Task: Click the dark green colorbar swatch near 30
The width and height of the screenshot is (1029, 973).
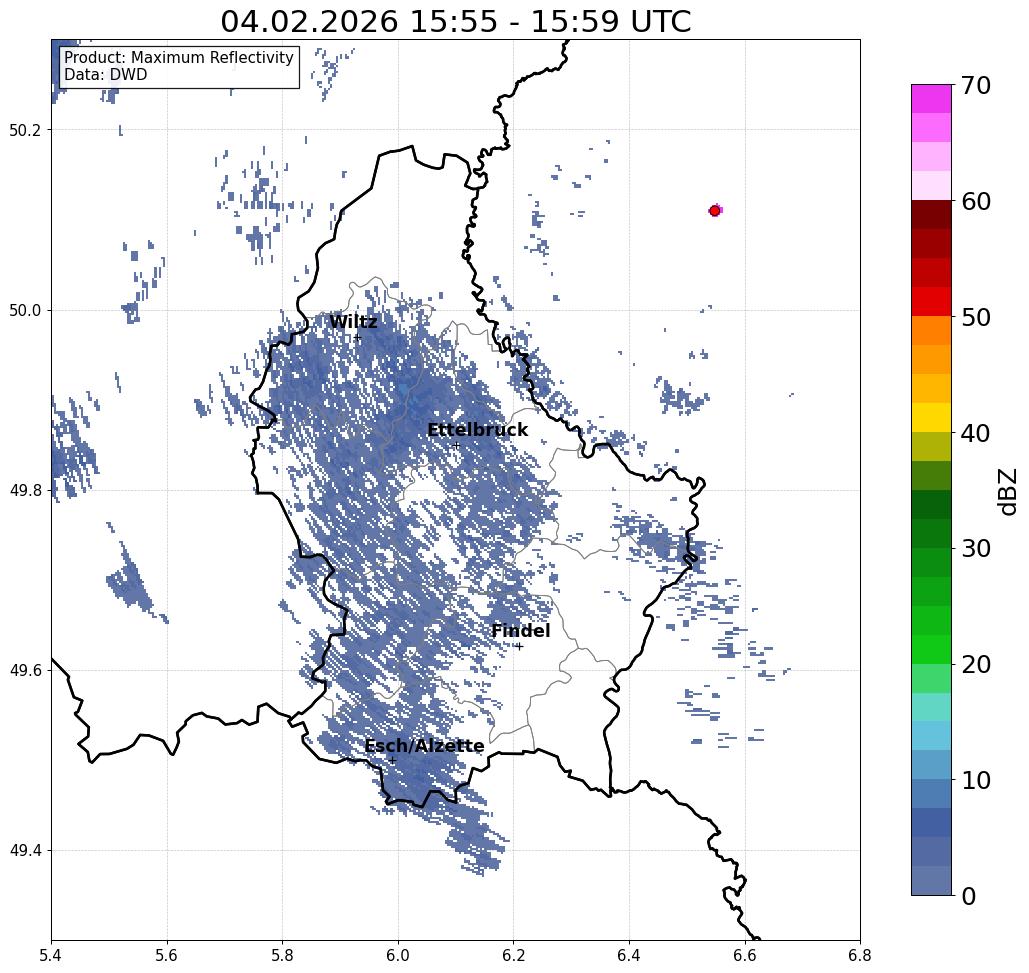Action: coord(931,533)
